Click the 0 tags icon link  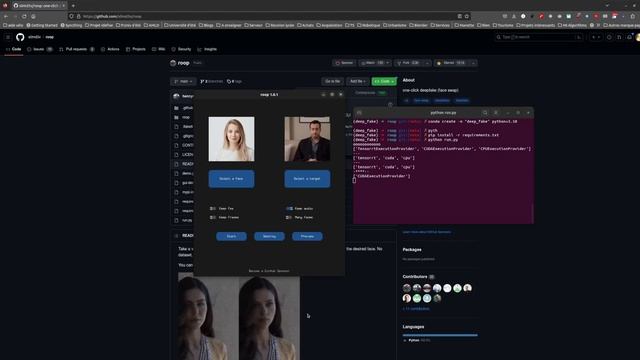click(x=234, y=81)
